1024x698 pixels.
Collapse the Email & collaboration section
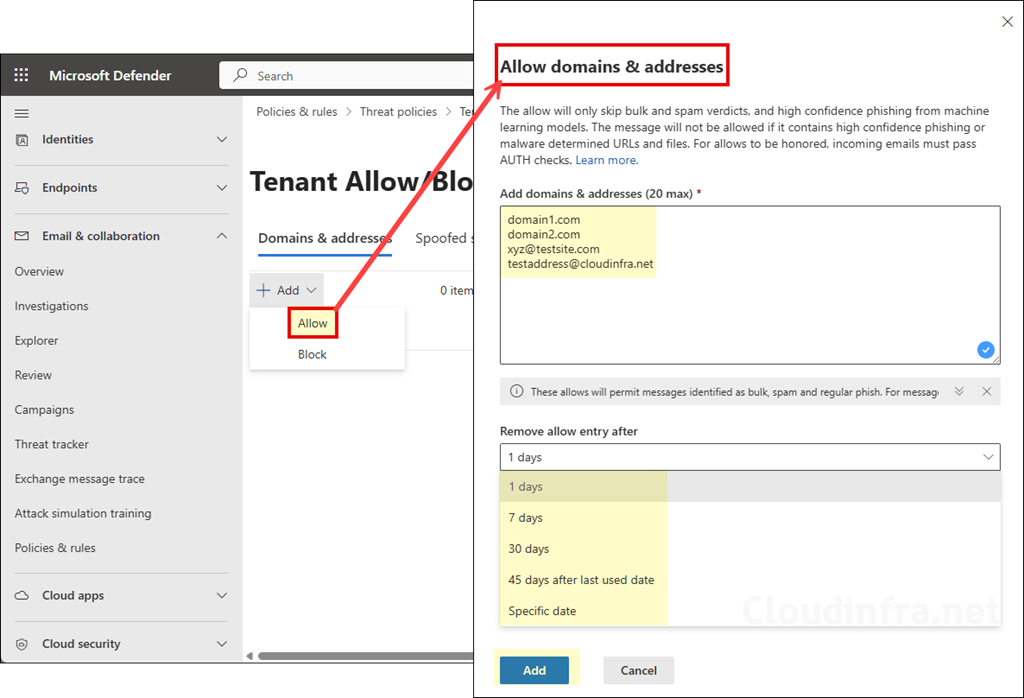point(222,236)
